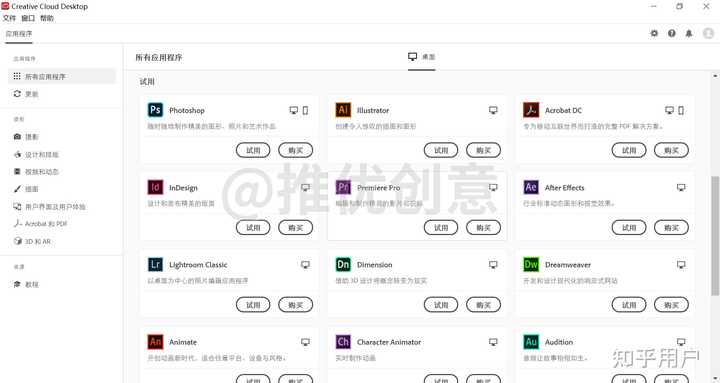Image resolution: width=720 pixels, height=383 pixels.
Task: Select 所有应用程序 in the sidebar
Action: [x=62, y=76]
